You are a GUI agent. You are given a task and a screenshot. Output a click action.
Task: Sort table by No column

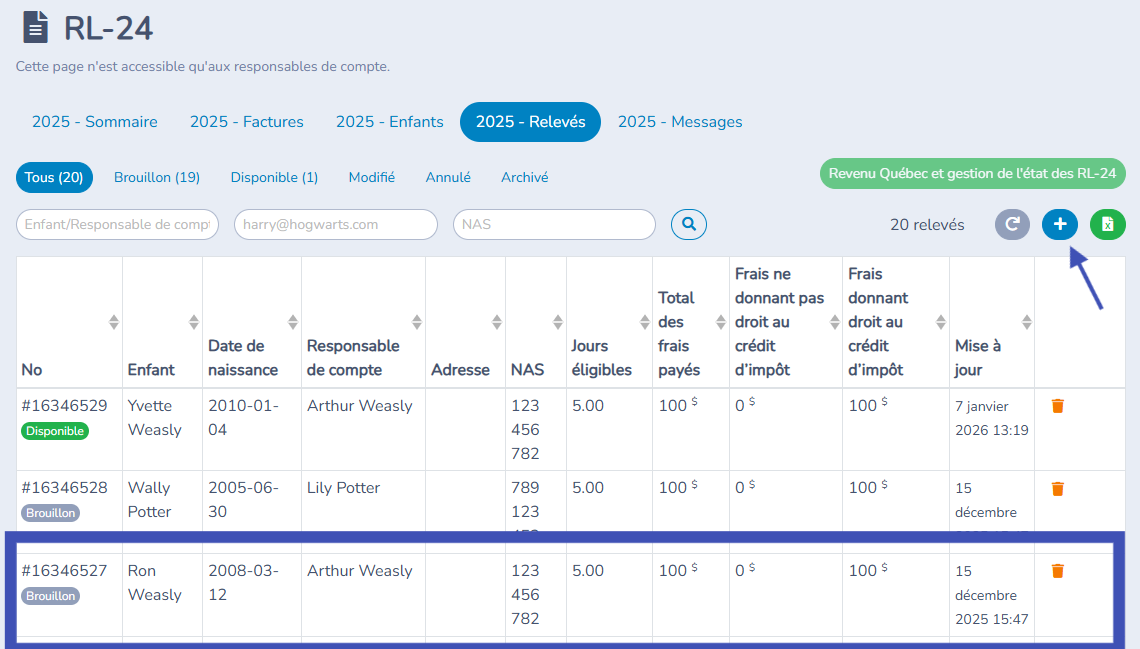tap(114, 322)
